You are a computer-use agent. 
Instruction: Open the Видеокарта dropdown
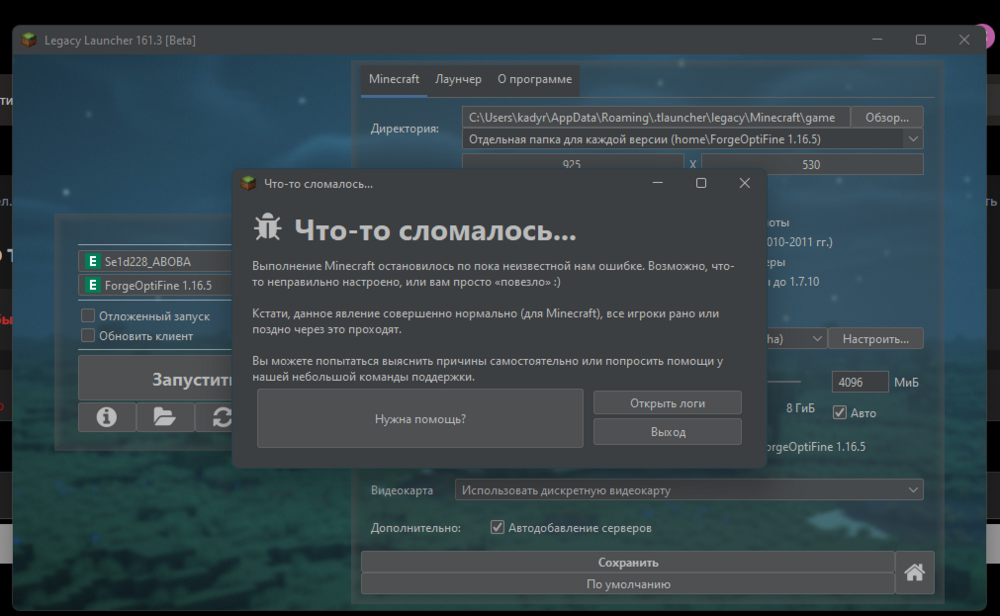689,490
